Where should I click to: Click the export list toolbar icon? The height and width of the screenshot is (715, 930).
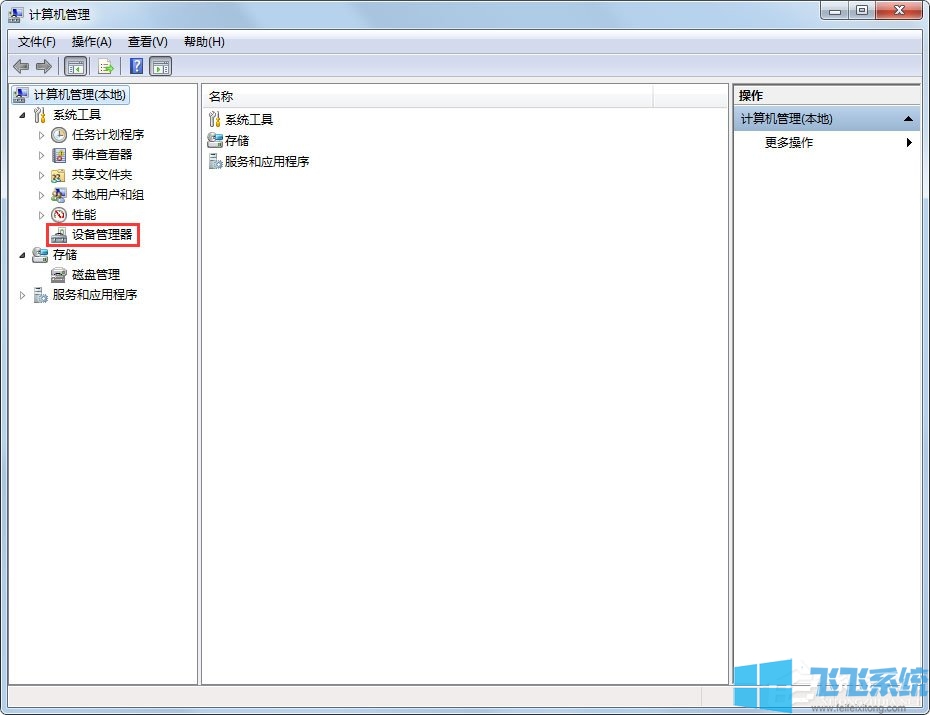click(x=106, y=66)
